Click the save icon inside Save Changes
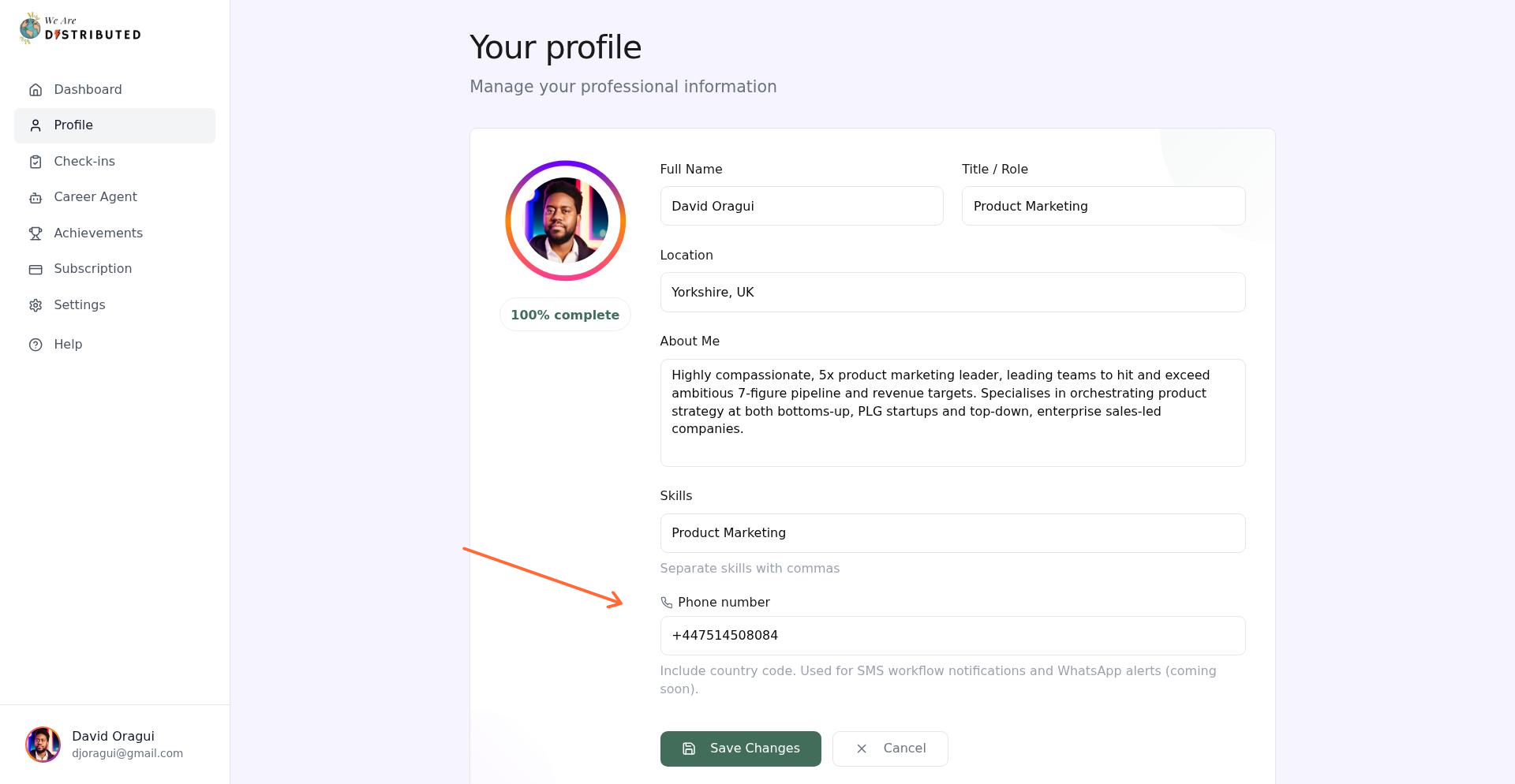1515x784 pixels. coord(687,749)
